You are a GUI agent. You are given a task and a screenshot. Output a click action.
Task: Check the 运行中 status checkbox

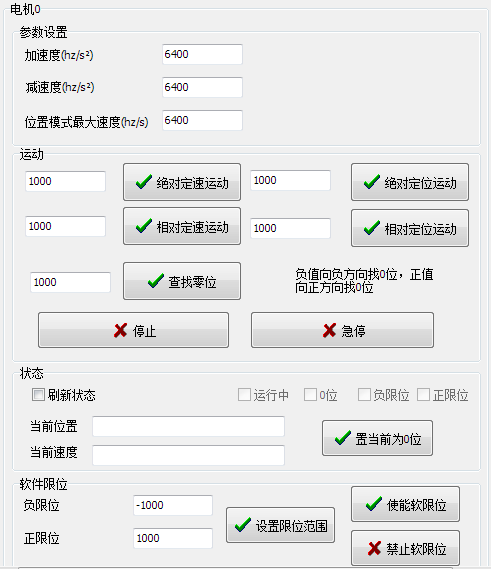(x=244, y=395)
